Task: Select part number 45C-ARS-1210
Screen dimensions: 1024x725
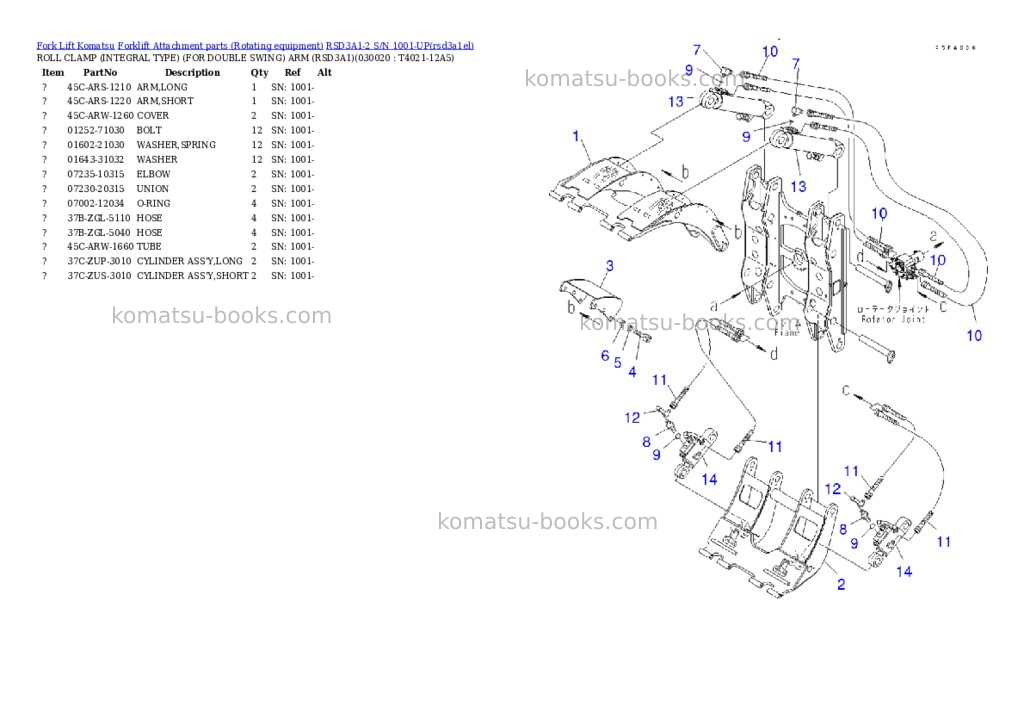Action: 99,87
